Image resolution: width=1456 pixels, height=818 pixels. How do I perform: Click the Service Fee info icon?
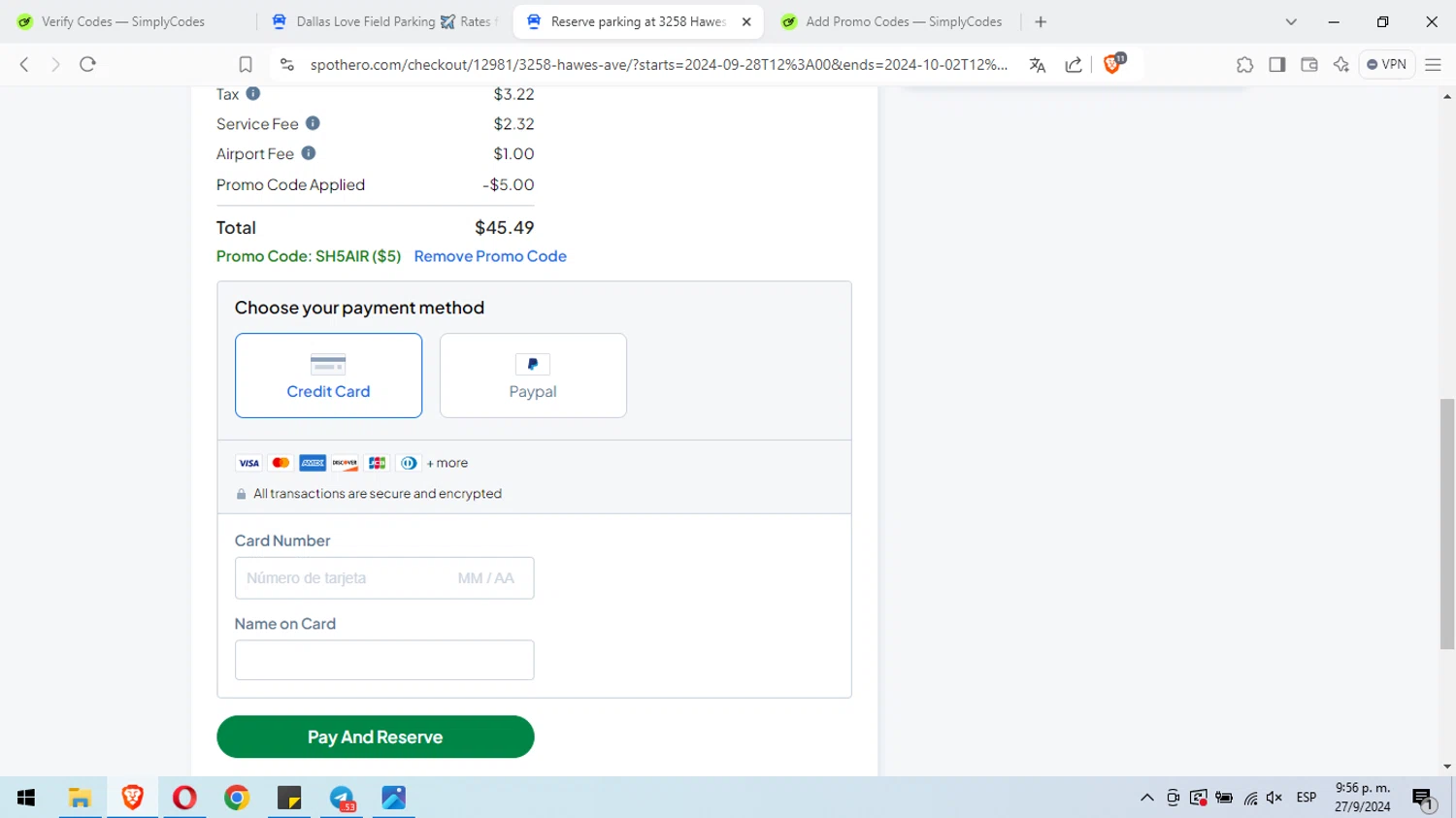tap(313, 123)
